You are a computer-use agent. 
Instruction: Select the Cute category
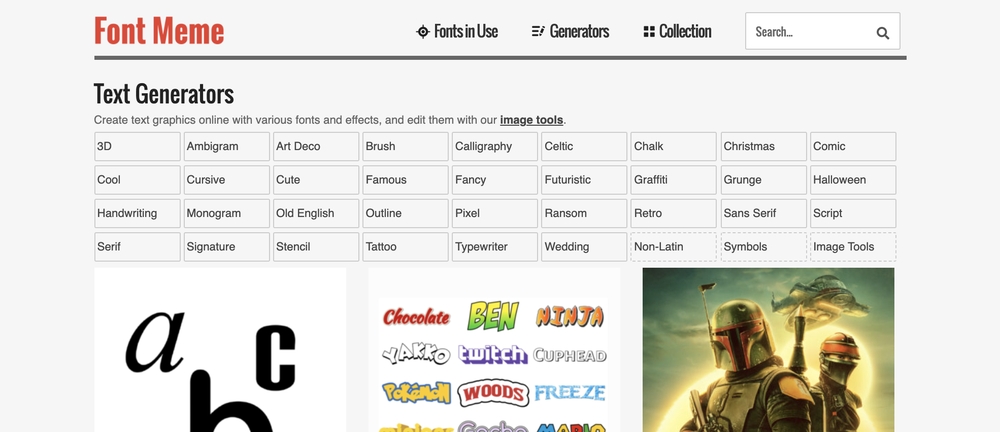(316, 180)
